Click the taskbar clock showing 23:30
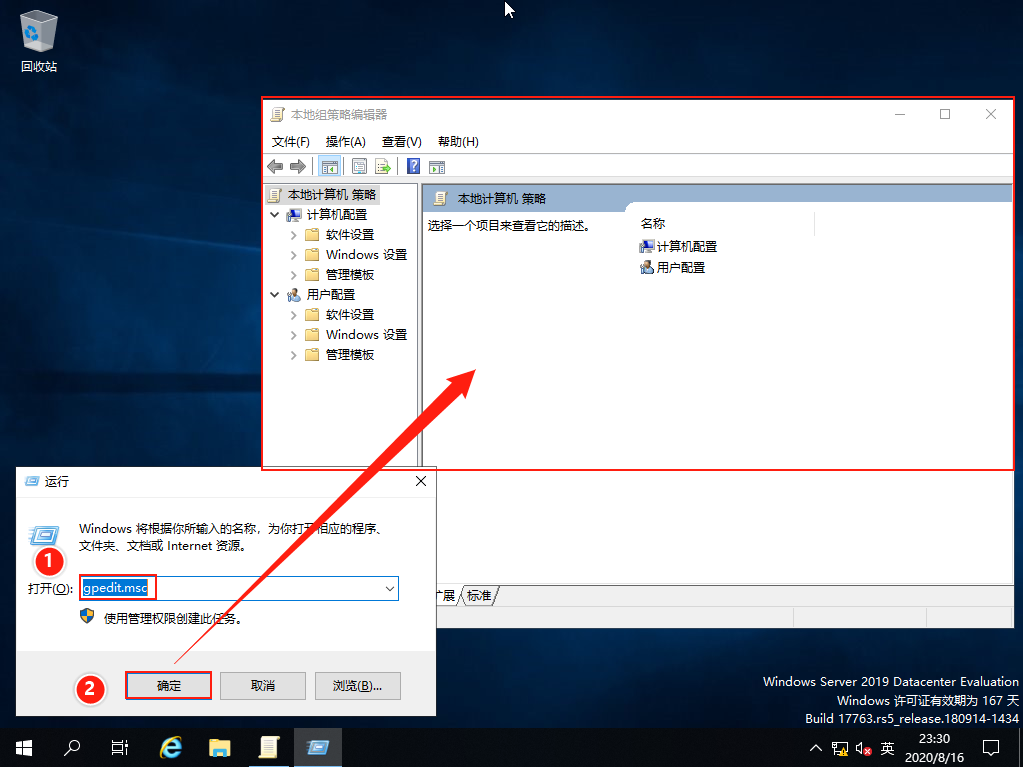 click(x=934, y=748)
